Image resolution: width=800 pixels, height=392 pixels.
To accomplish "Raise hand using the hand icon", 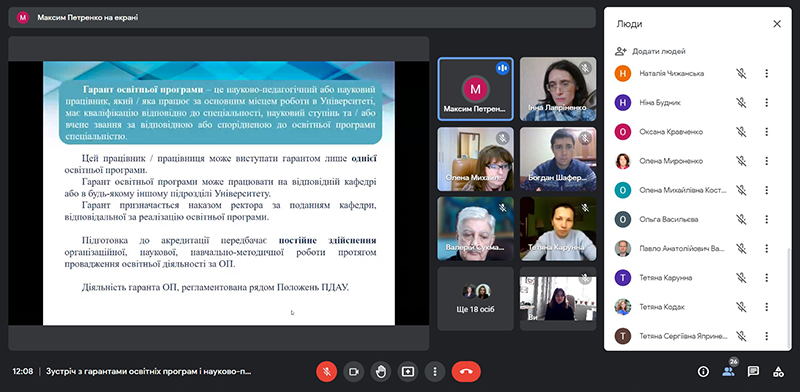I will tap(381, 372).
